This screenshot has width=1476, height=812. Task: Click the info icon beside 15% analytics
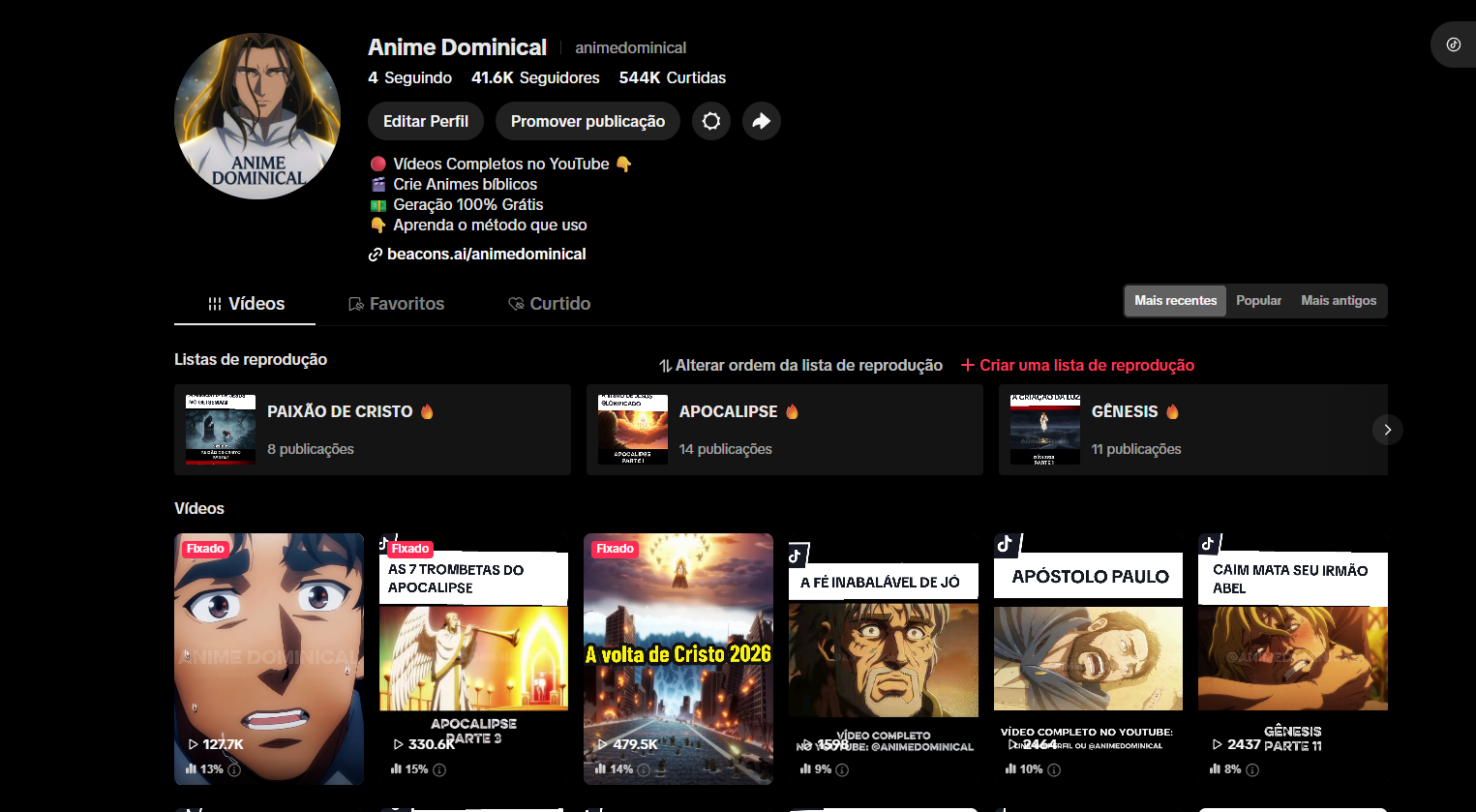(x=439, y=770)
